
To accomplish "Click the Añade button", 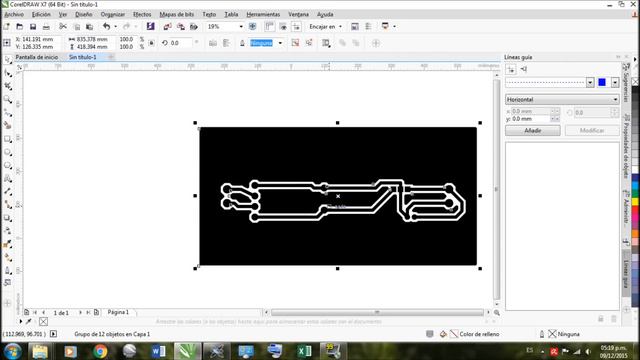I will [533, 131].
